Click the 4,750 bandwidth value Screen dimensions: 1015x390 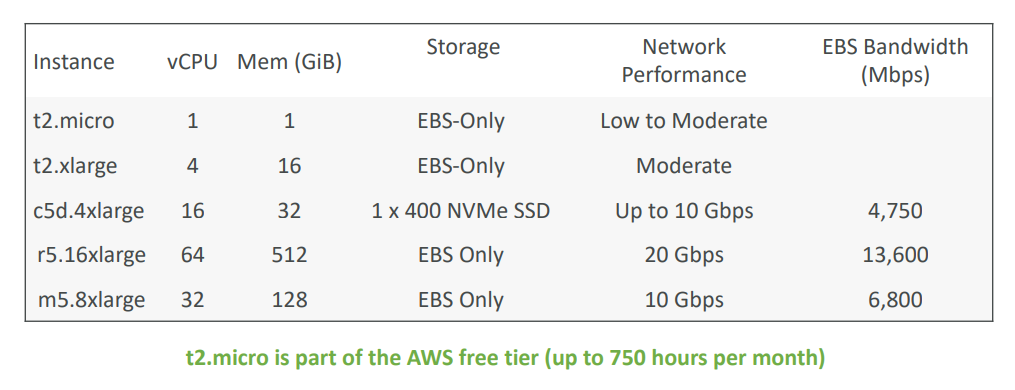pos(895,211)
